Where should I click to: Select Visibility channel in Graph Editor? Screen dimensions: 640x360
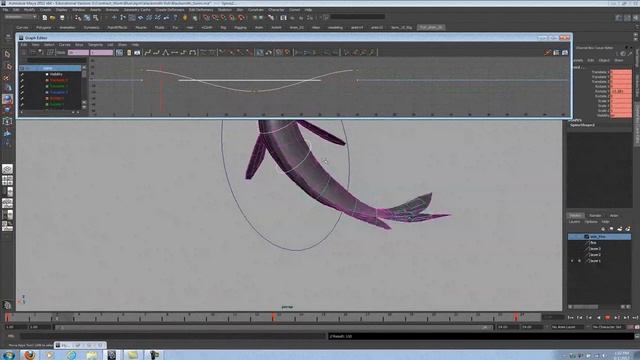[56, 74]
